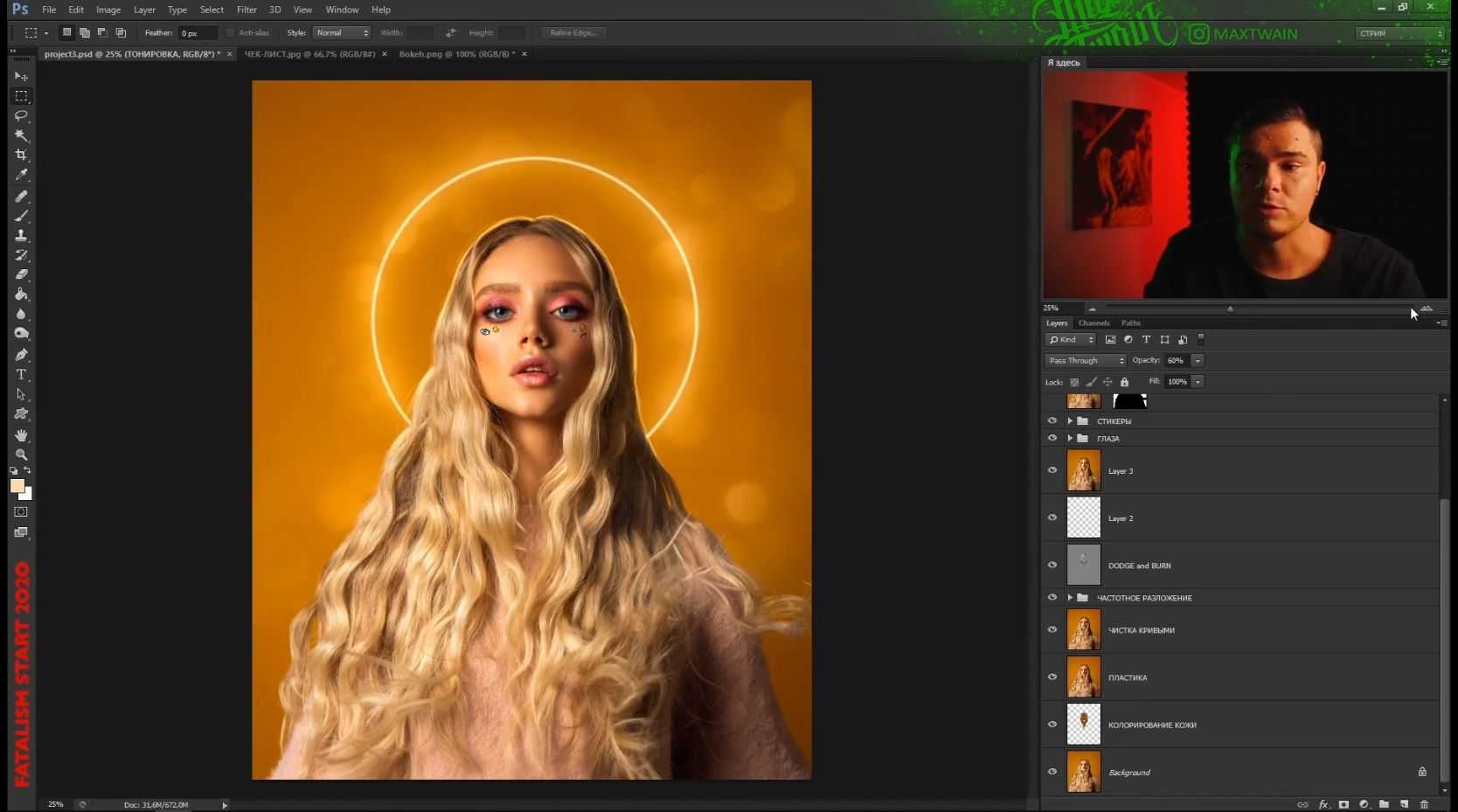Toggle visibility of Layer 3
This screenshot has height=812, width=1458.
1052,470
